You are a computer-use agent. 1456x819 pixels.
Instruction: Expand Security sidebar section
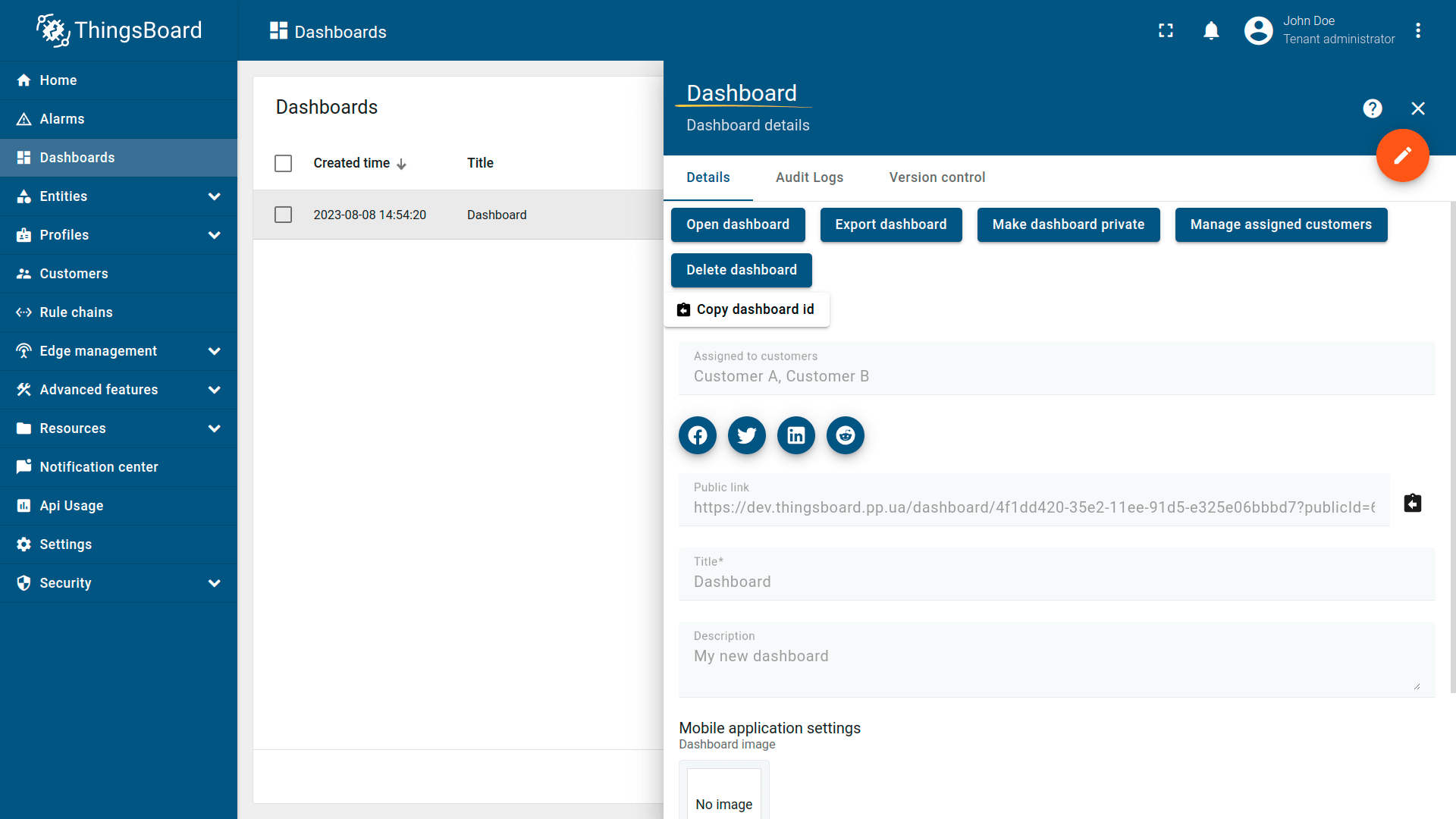pos(214,583)
